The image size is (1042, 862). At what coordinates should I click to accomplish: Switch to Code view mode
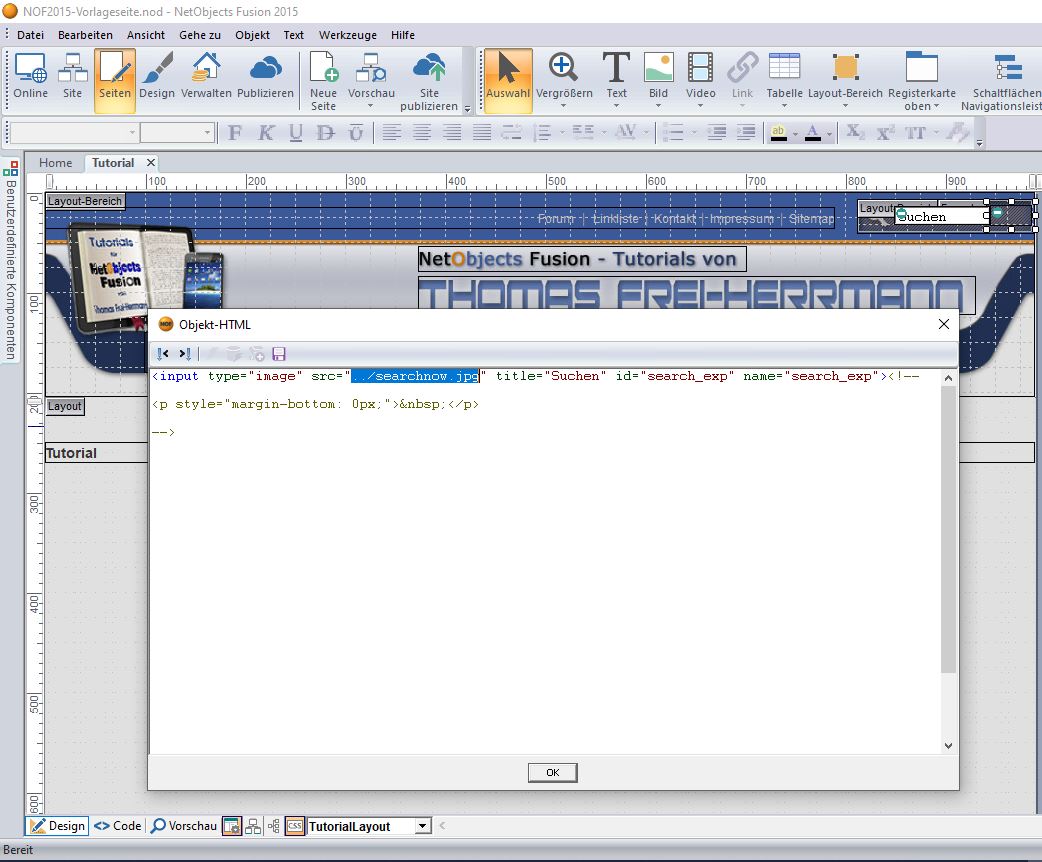pyautogui.click(x=118, y=826)
